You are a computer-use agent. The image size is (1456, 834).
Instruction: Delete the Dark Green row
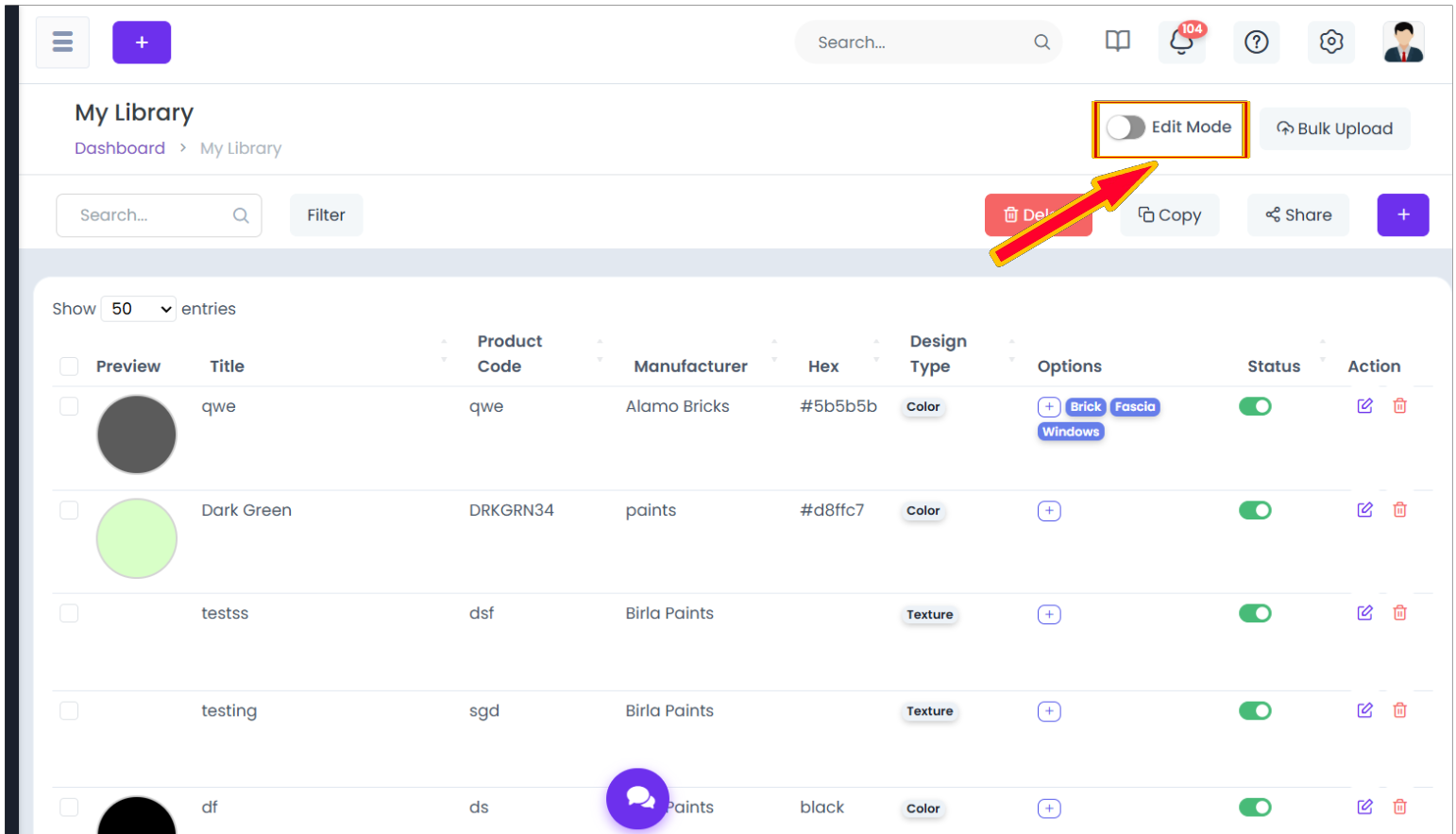pos(1399,510)
